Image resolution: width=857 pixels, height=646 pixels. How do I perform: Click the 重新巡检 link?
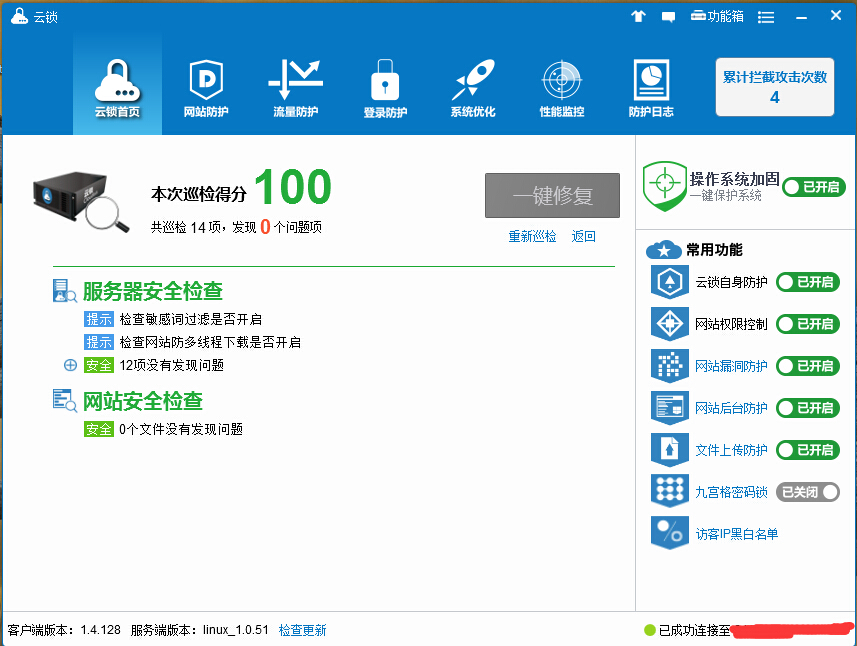(532, 237)
